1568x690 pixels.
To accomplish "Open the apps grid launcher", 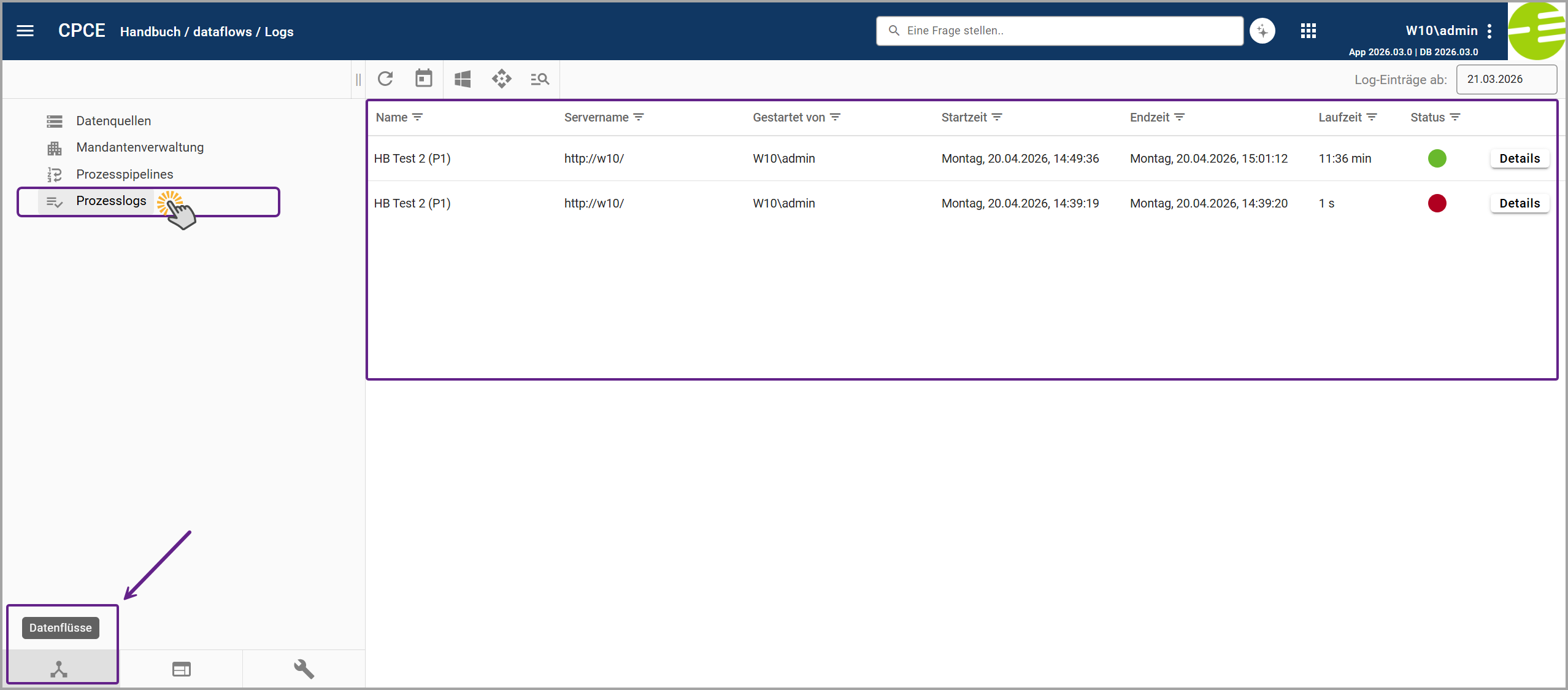I will pyautogui.click(x=1309, y=31).
